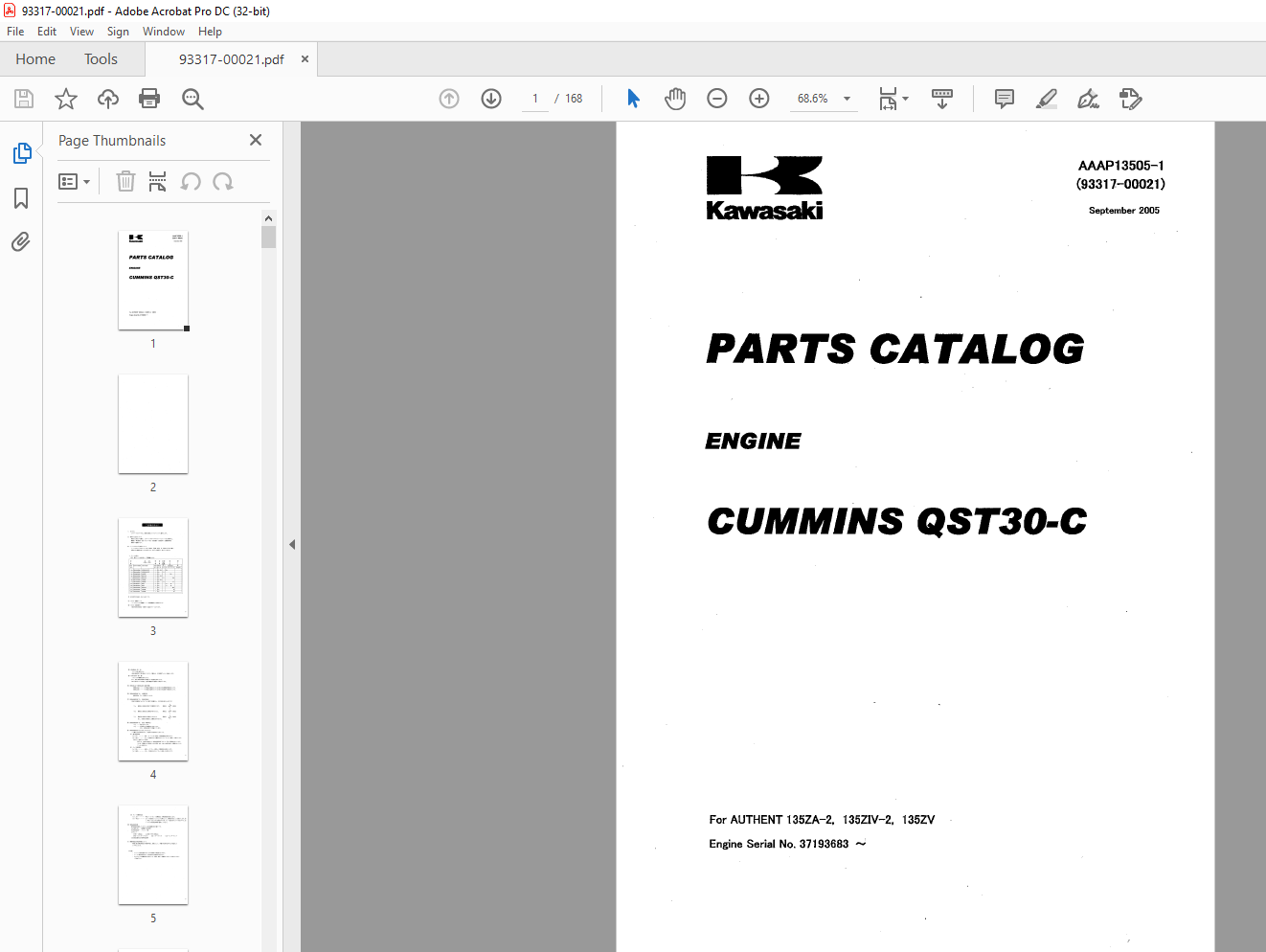
Task: Click the page number input field
Action: (x=535, y=99)
